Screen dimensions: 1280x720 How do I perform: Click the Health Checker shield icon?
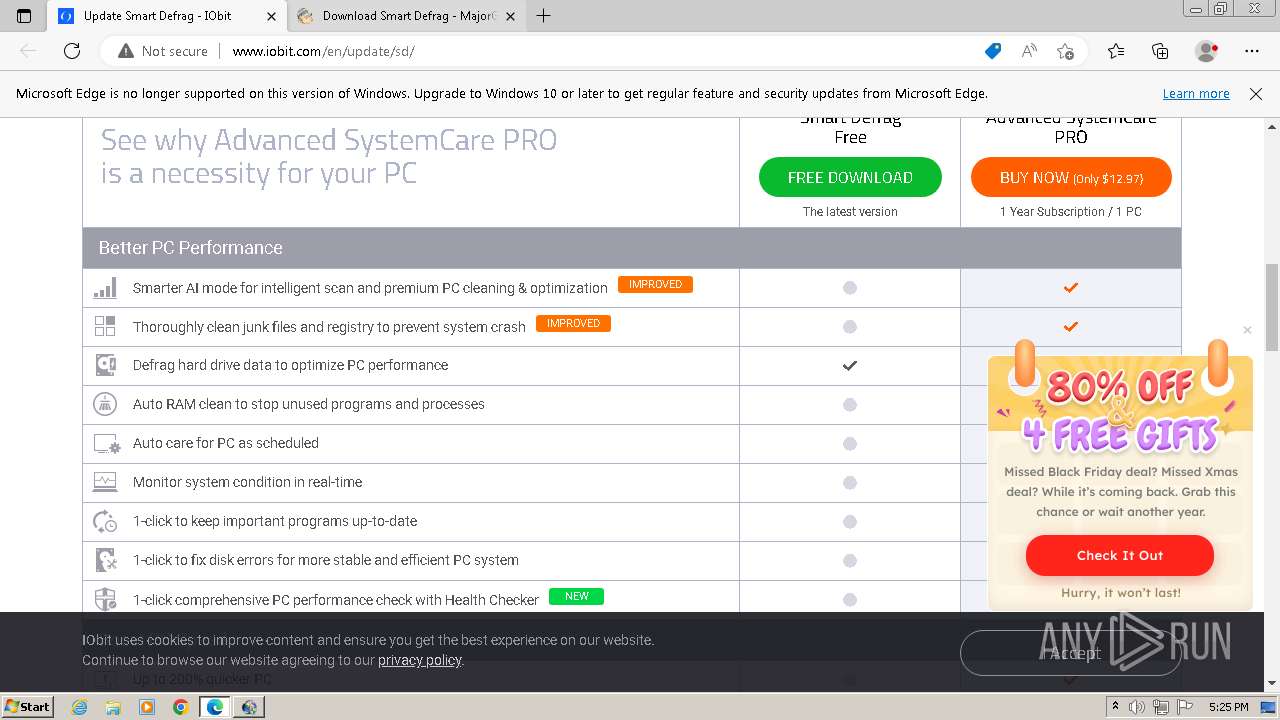point(105,599)
